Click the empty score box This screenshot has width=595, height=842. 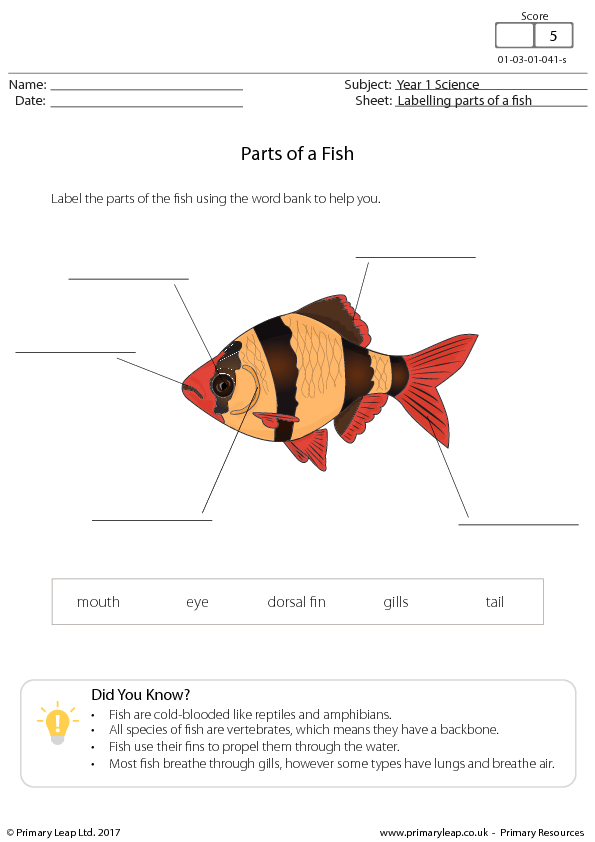514,36
